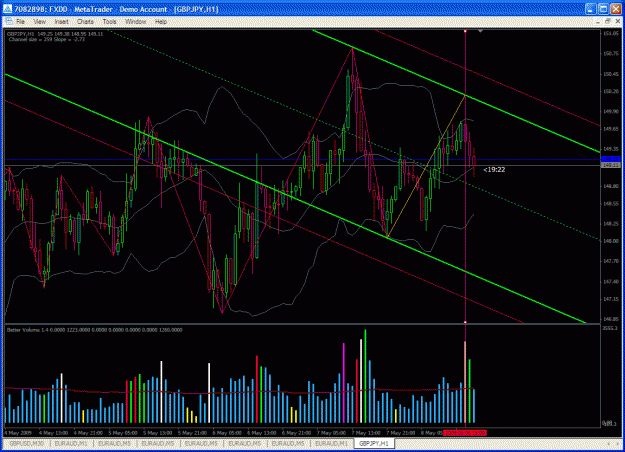Click the '4 May 2009' time axis label

click(x=18, y=433)
